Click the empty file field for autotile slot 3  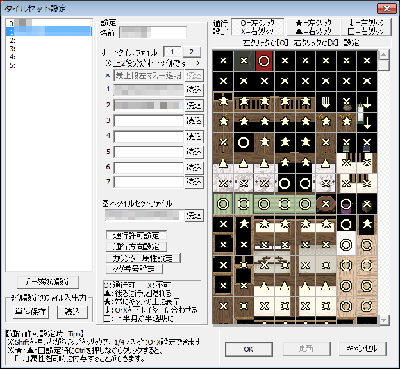tap(149, 121)
